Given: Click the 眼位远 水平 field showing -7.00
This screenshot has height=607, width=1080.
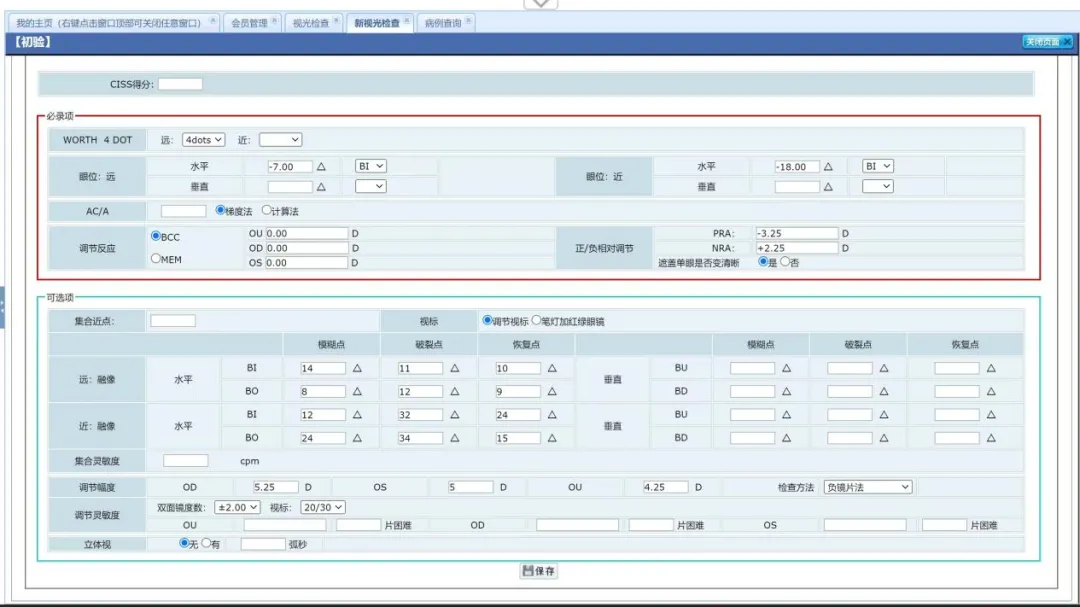Looking at the screenshot, I should pyautogui.click(x=290, y=167).
